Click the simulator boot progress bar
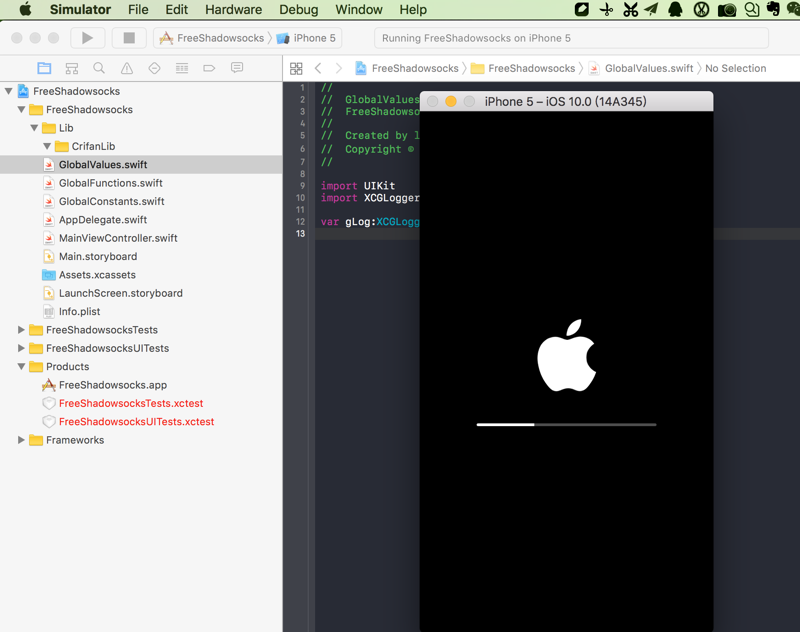The image size is (800, 632). tap(566, 424)
